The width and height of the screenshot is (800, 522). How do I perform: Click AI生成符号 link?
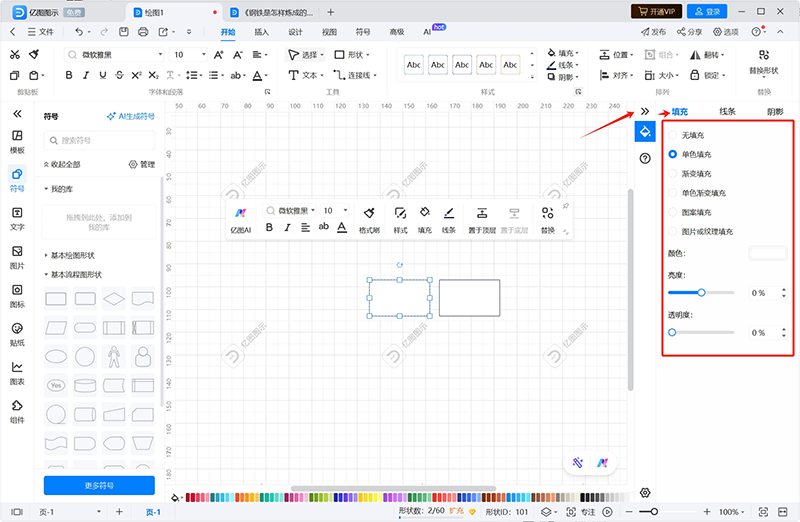pyautogui.click(x=131, y=116)
